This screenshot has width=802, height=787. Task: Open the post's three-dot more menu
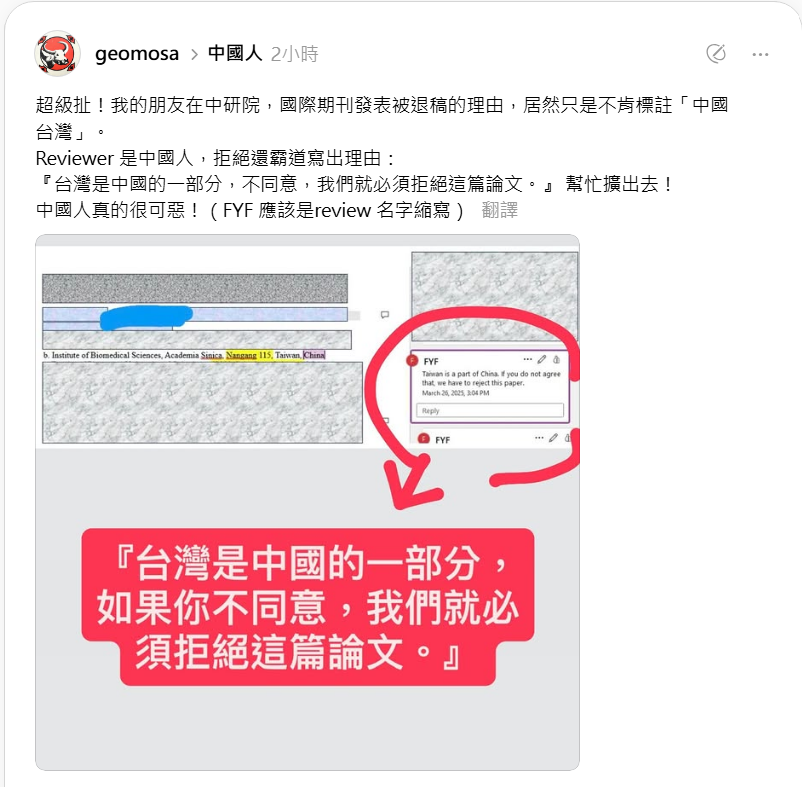coord(760,54)
